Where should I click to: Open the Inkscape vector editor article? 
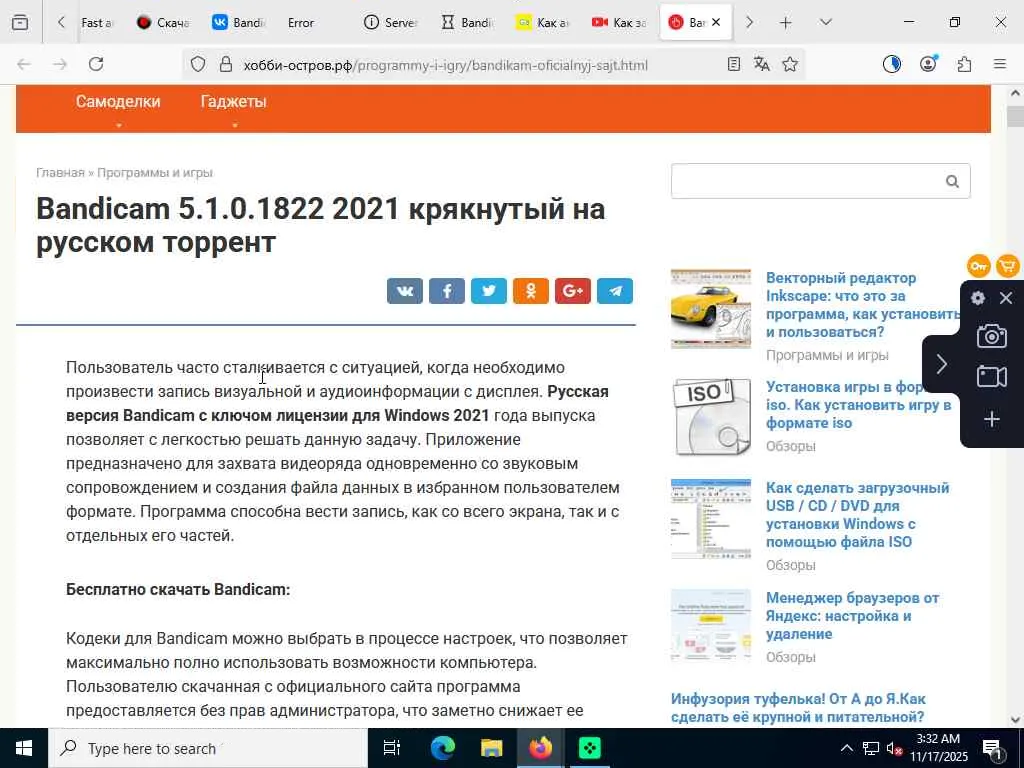[863, 305]
